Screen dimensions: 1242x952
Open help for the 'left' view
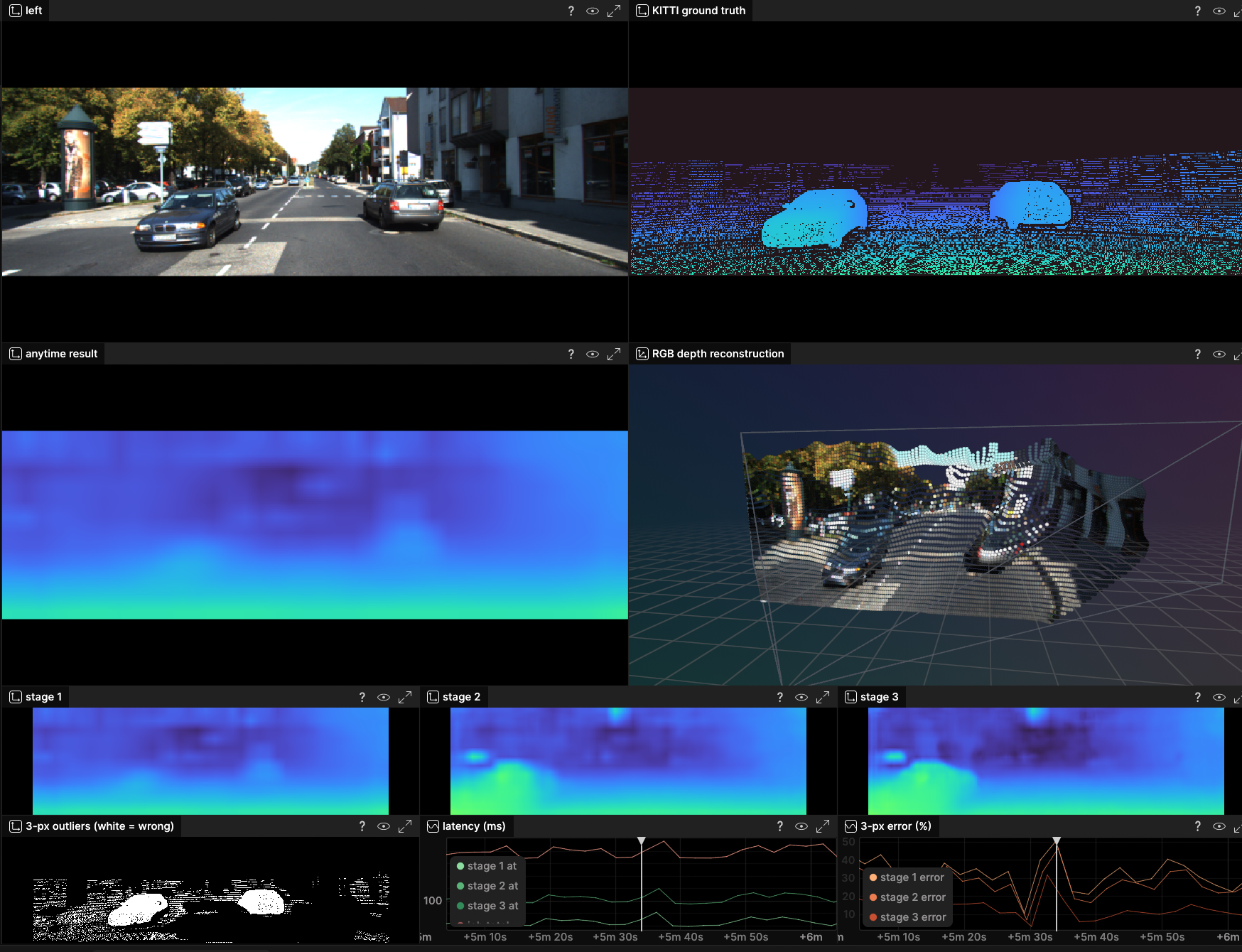coord(571,11)
